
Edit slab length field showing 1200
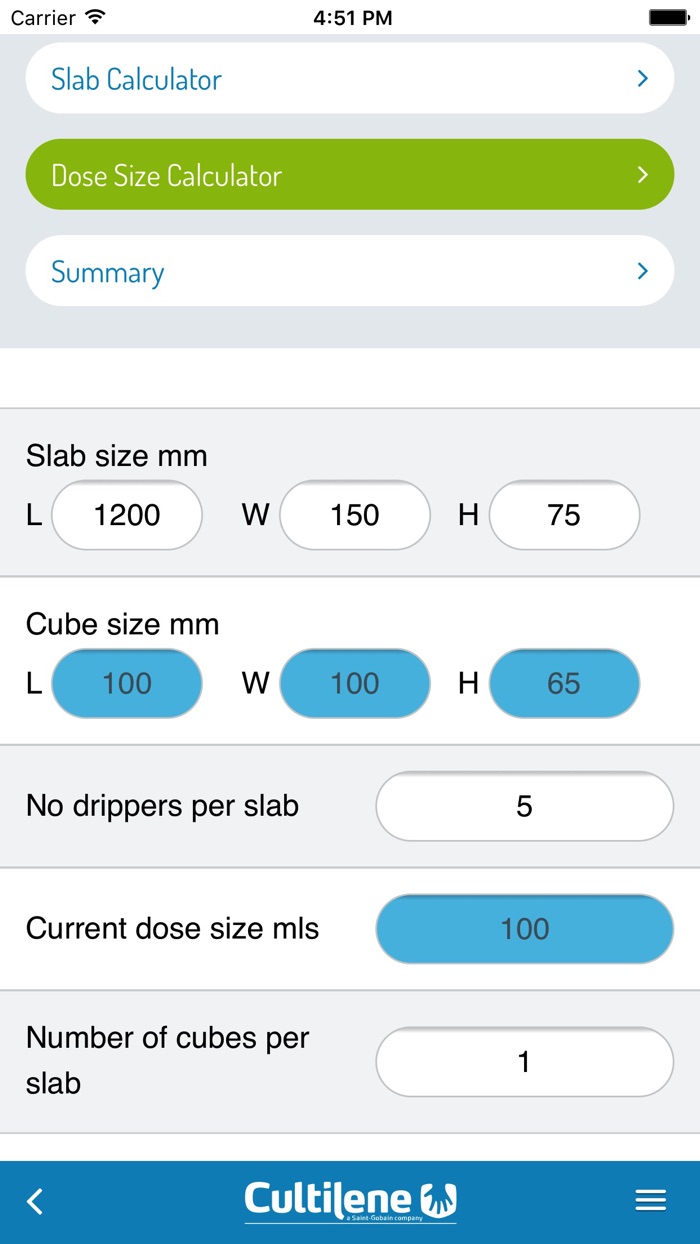point(127,515)
